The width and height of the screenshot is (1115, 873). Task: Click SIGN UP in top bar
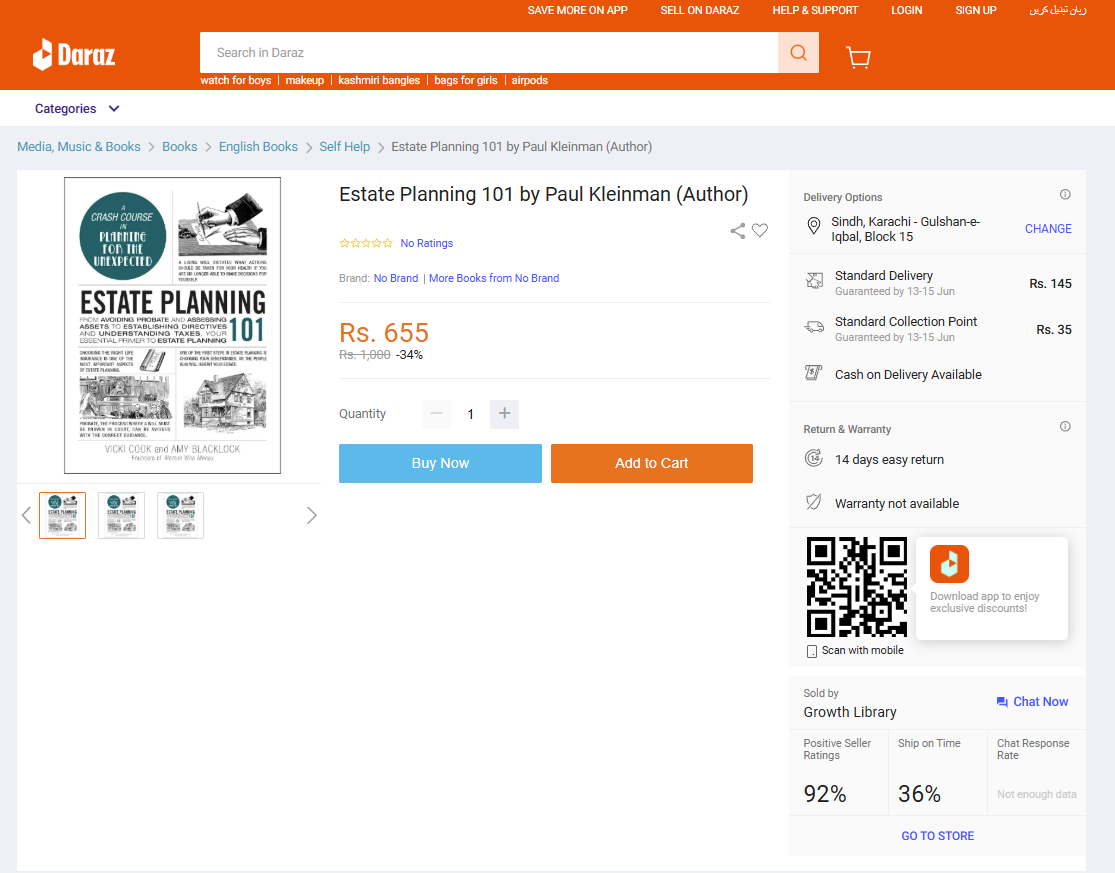[976, 11]
